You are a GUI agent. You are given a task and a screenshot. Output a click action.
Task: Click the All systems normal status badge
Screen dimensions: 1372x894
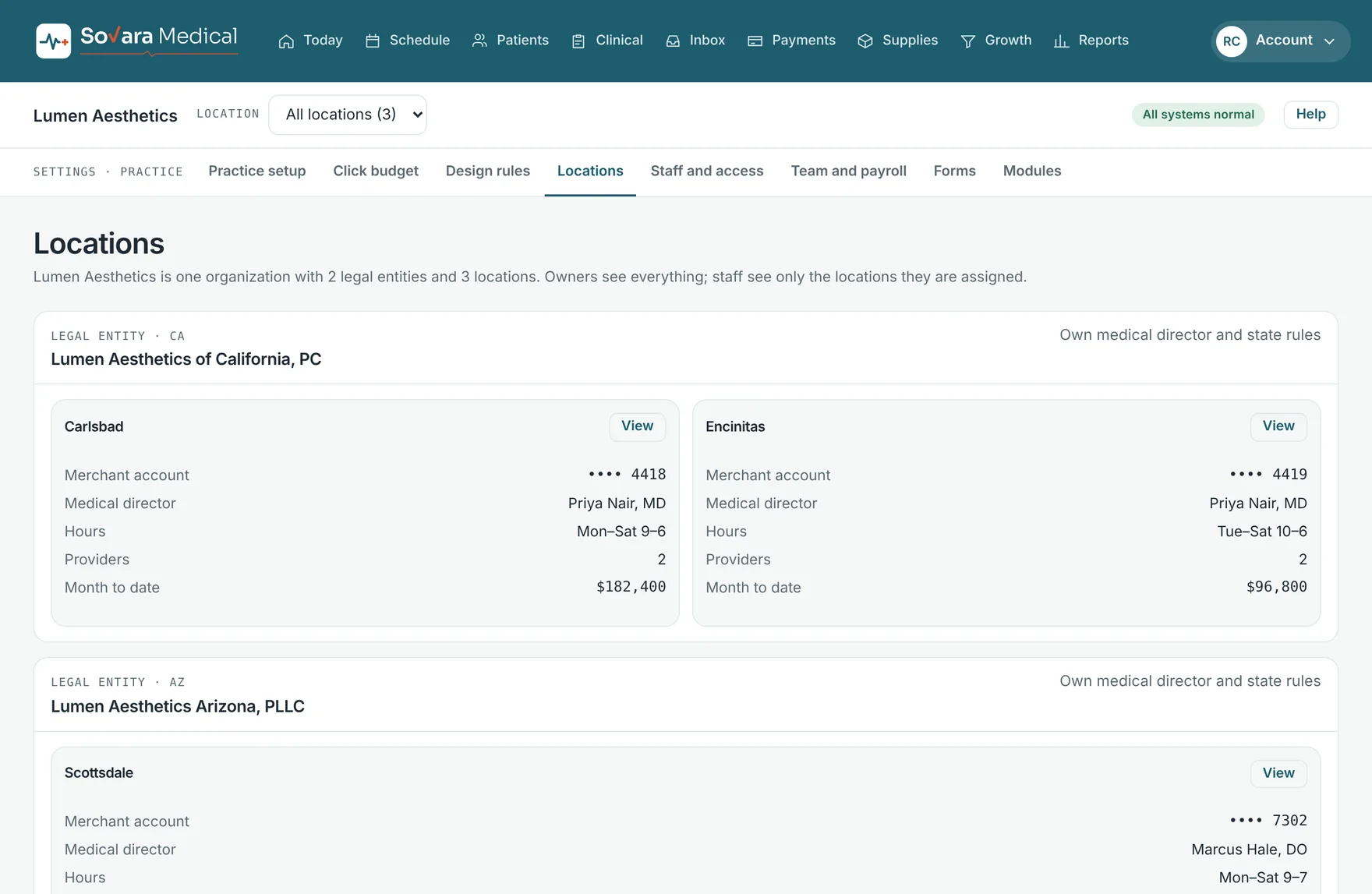click(x=1198, y=115)
